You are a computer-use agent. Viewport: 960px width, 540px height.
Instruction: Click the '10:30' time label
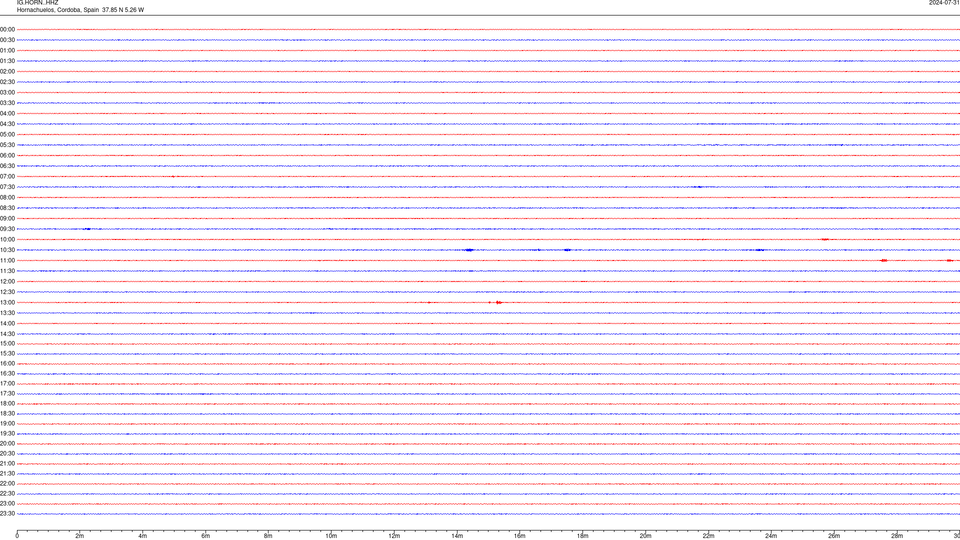7,250
